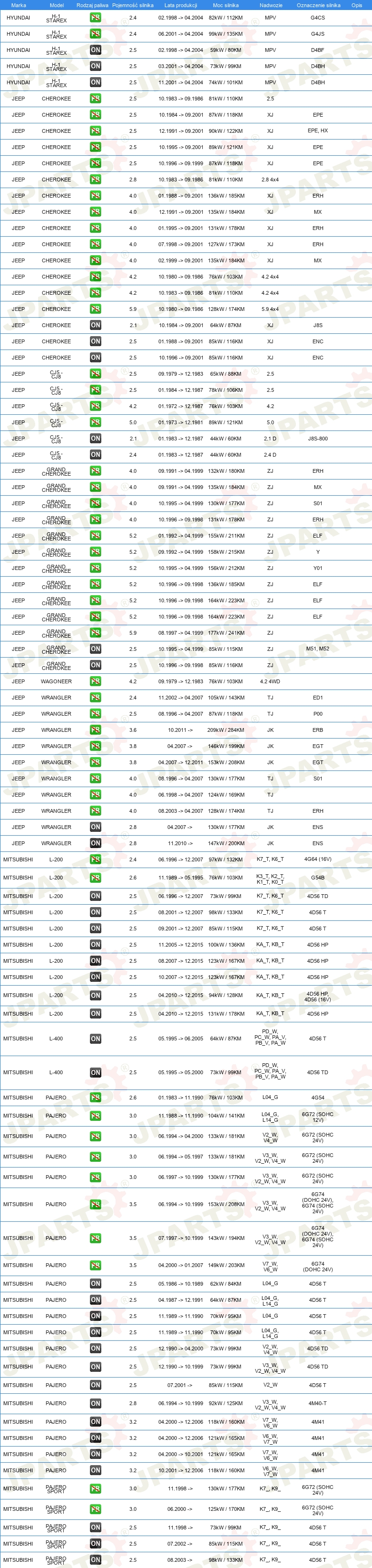Click diesel ON icon in Hyundai D4BF row
This screenshot has width=372, height=1568.
click(x=96, y=50)
